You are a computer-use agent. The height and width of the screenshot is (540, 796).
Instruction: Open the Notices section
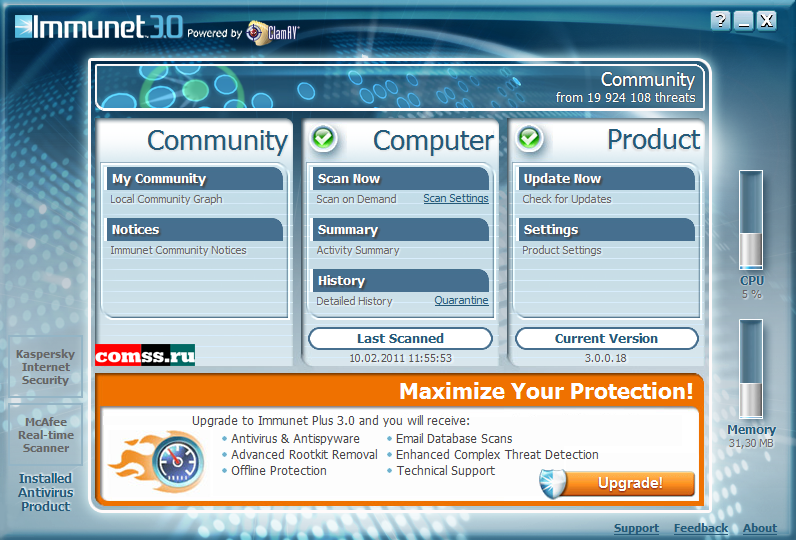pyautogui.click(x=194, y=229)
